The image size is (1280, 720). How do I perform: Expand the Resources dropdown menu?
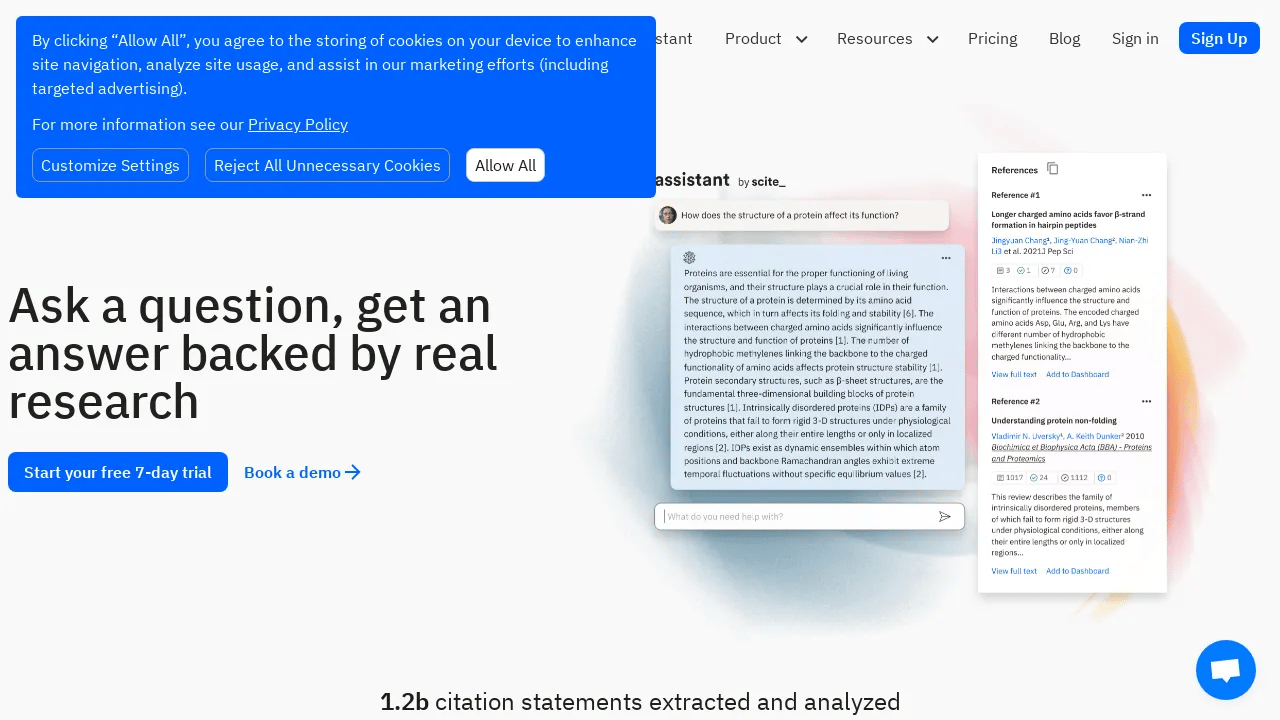[887, 39]
